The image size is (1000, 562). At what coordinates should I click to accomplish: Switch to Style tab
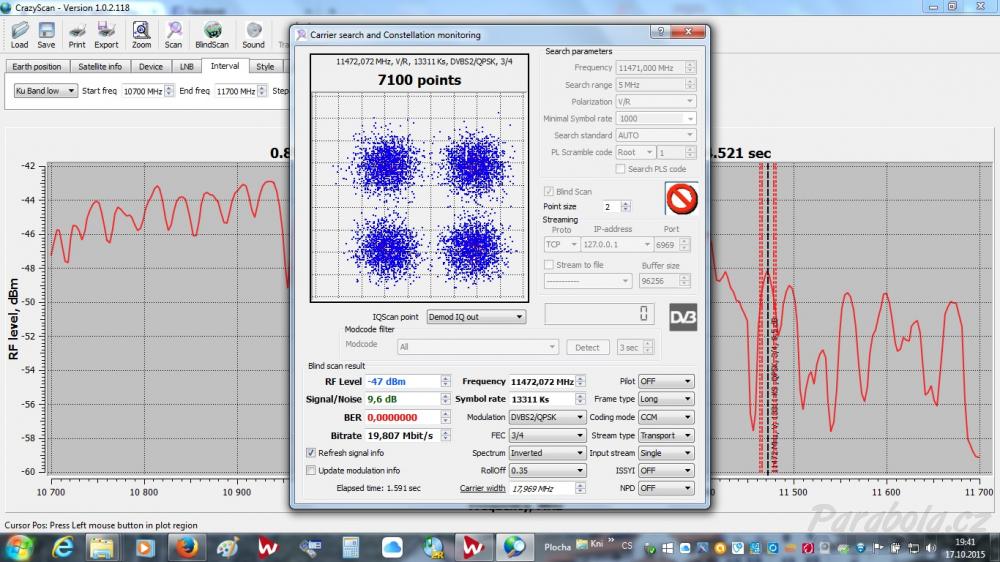265,66
